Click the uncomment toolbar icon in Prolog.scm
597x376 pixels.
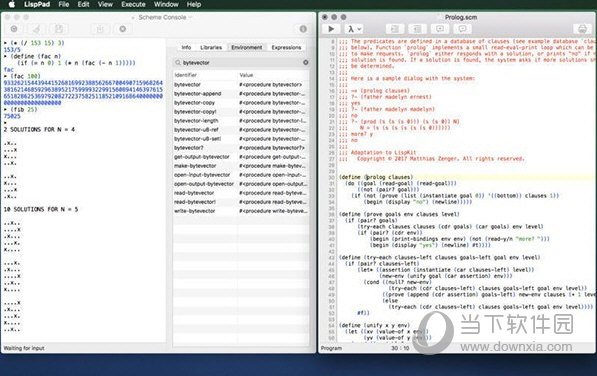(x=462, y=29)
